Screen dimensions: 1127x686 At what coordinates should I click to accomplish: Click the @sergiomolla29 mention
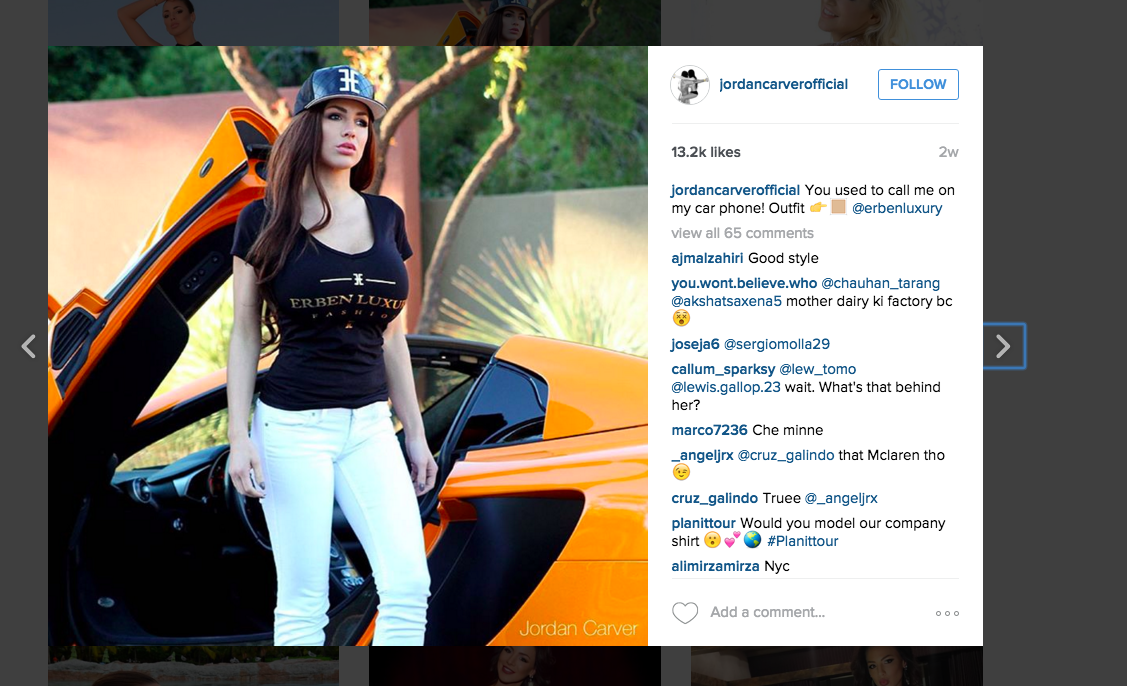pos(776,344)
